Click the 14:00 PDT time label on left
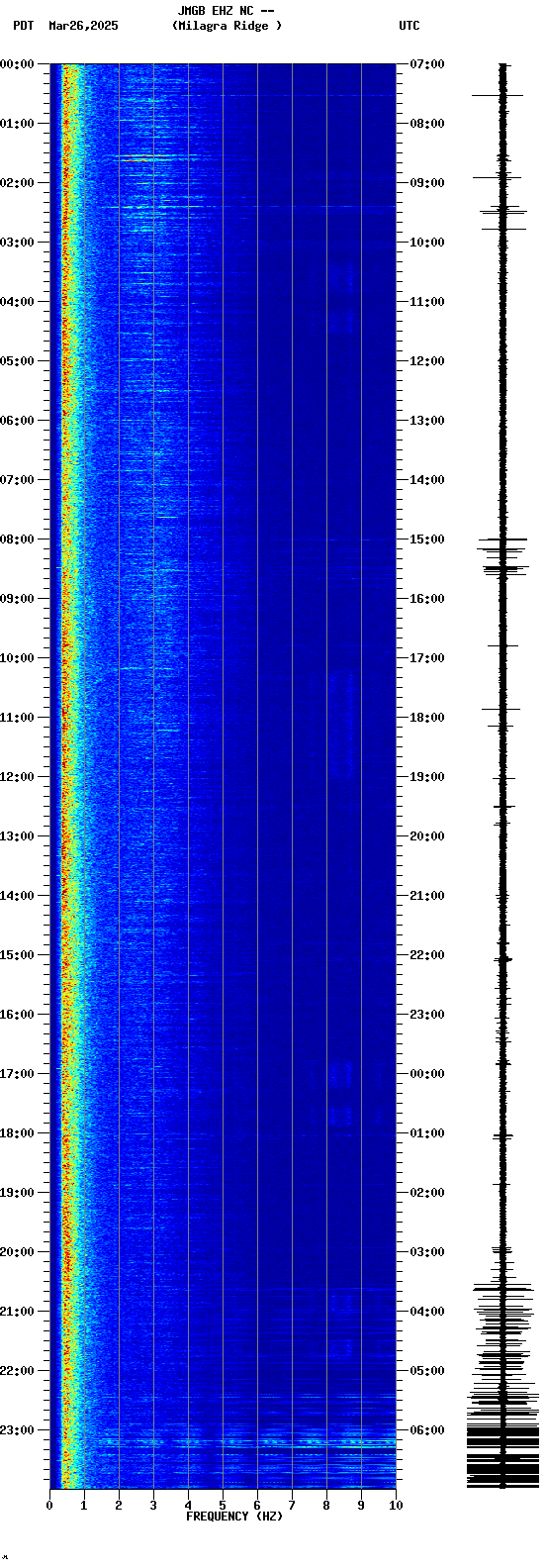This screenshot has height=1568, width=546. [x=17, y=896]
